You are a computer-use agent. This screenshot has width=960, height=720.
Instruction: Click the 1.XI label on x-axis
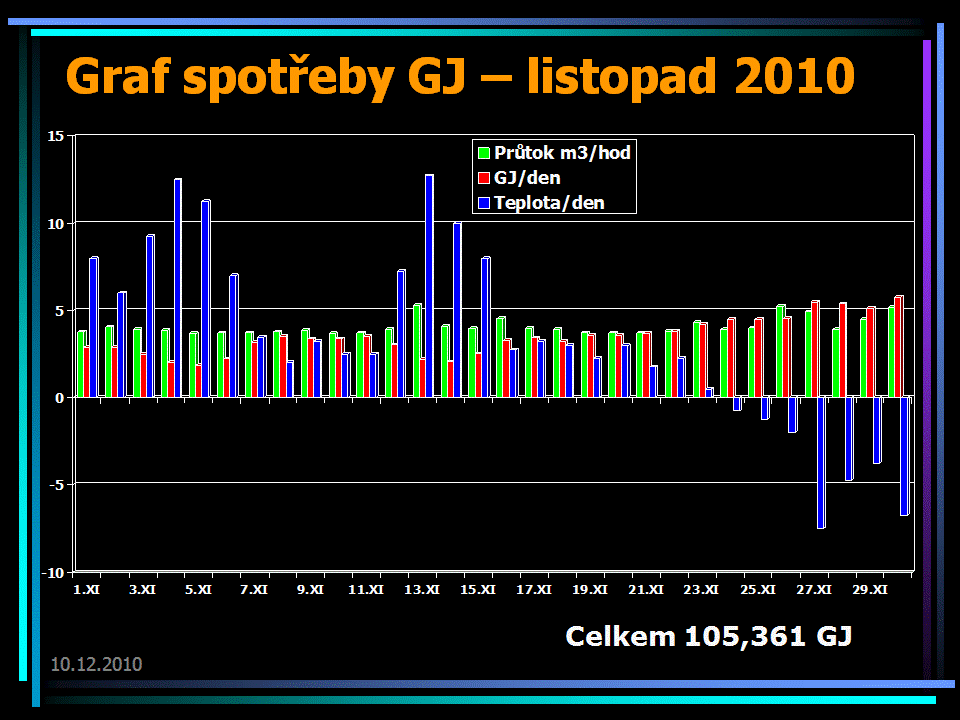click(x=87, y=590)
